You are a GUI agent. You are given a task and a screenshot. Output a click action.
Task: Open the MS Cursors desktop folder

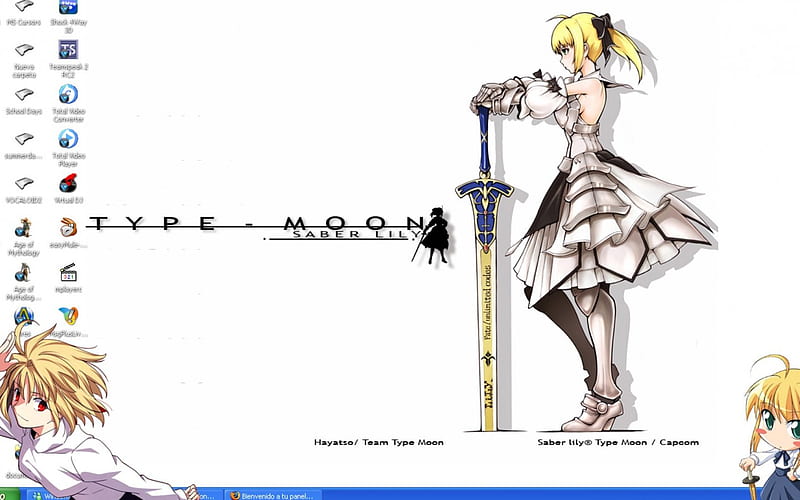[24, 11]
